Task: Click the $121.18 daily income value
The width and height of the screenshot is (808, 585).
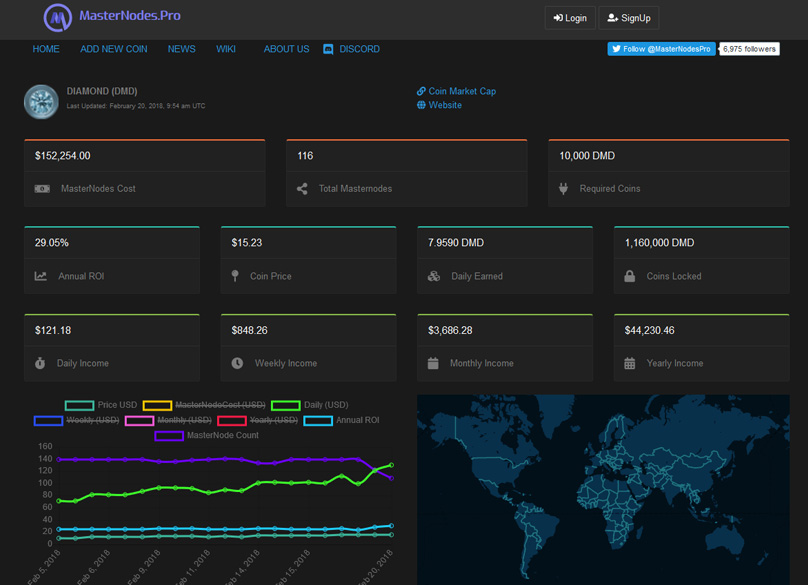Action: coord(53,330)
